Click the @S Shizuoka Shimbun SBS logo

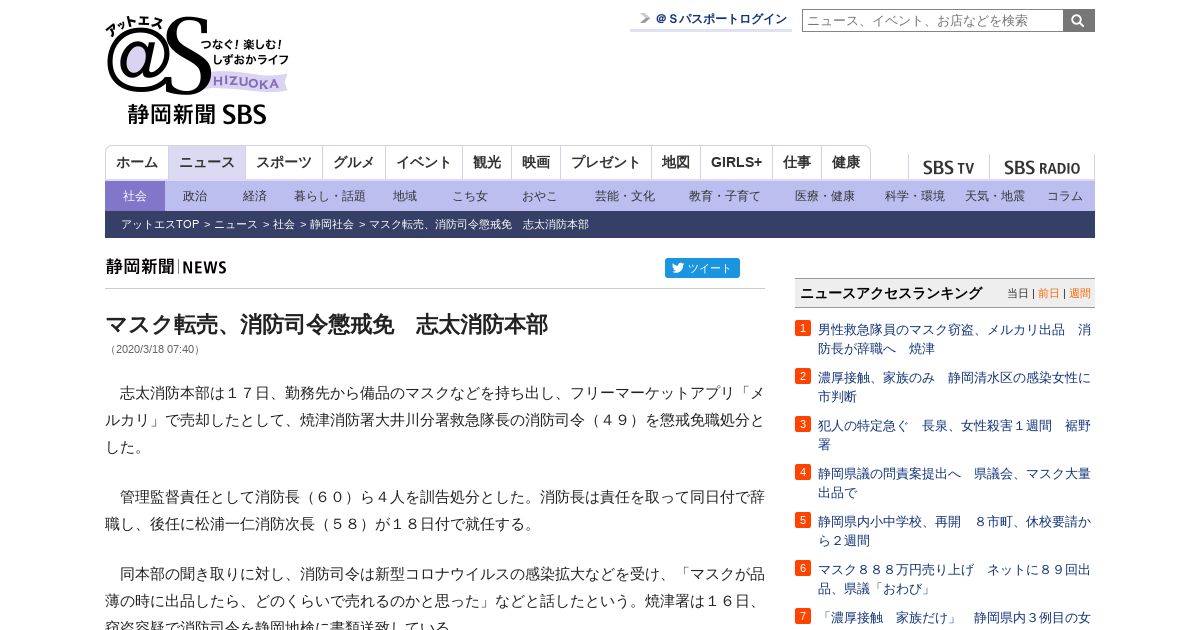197,71
